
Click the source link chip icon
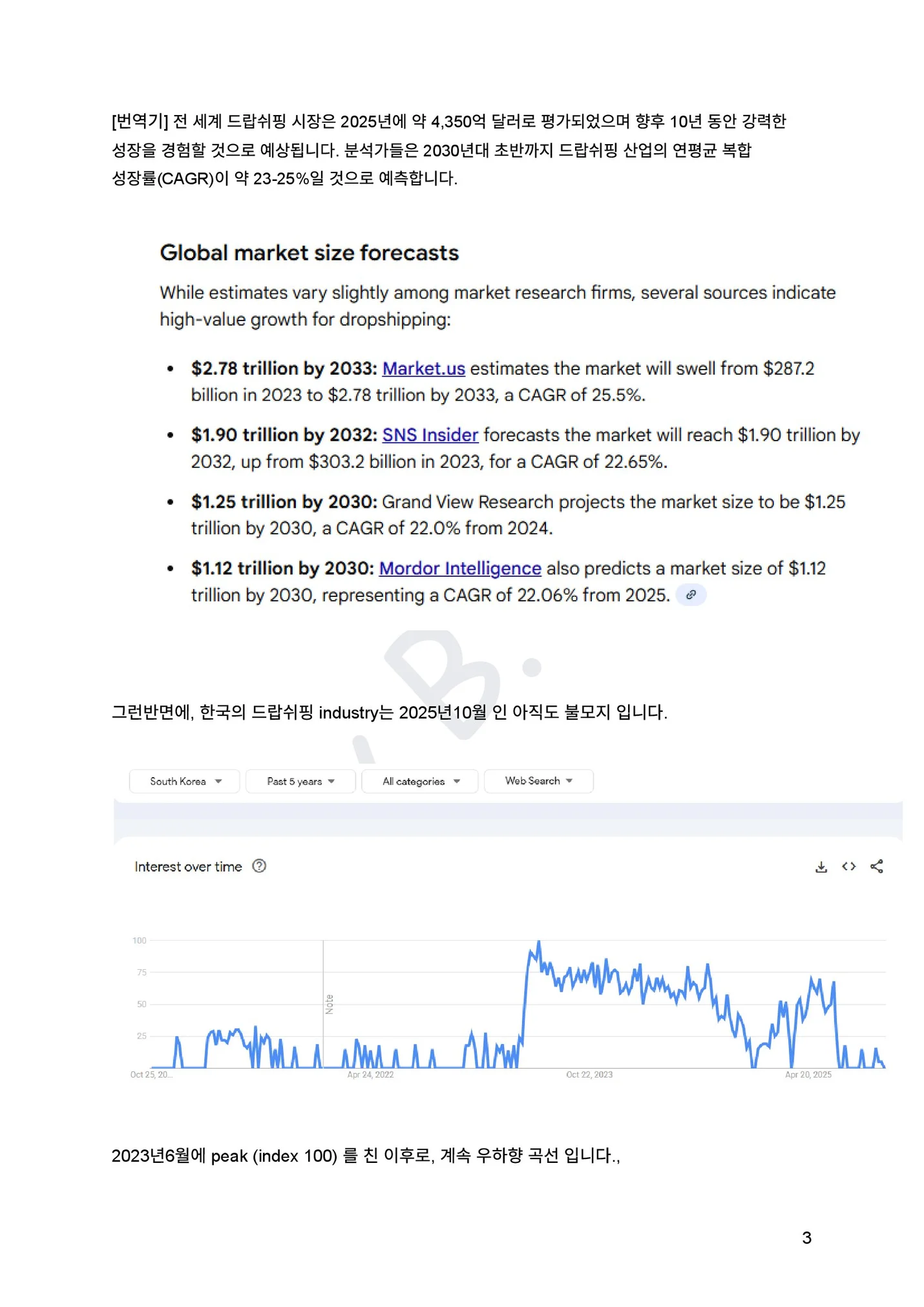(691, 594)
